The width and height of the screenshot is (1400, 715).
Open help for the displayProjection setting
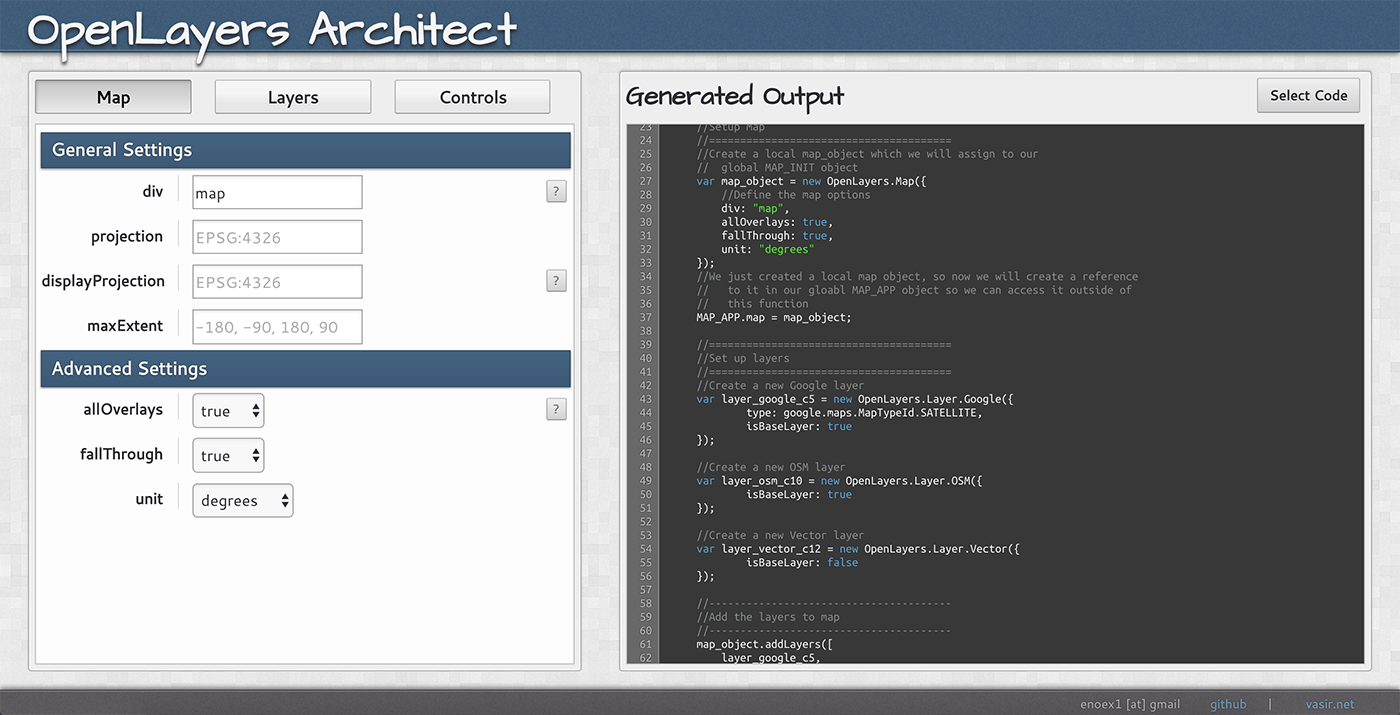556,281
